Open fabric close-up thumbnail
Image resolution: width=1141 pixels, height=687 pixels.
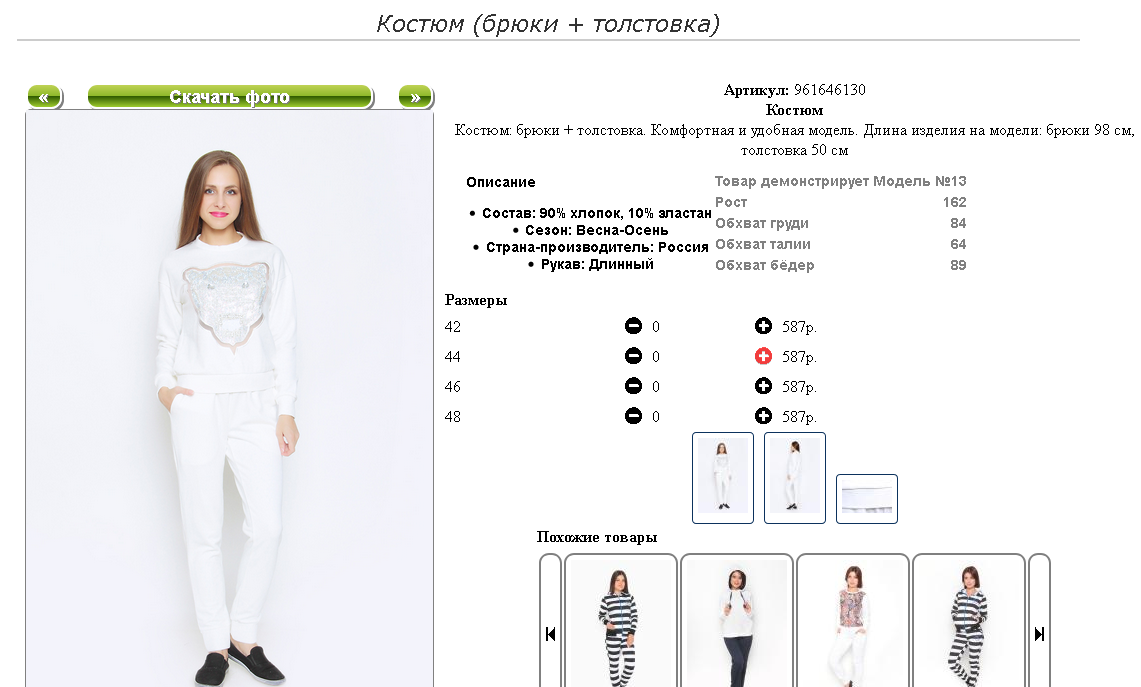(867, 499)
